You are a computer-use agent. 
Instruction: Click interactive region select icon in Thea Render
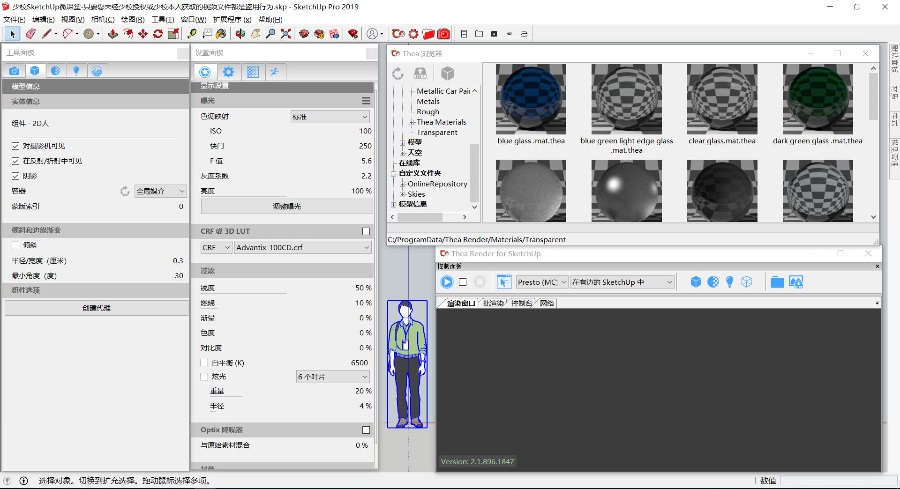pos(503,282)
